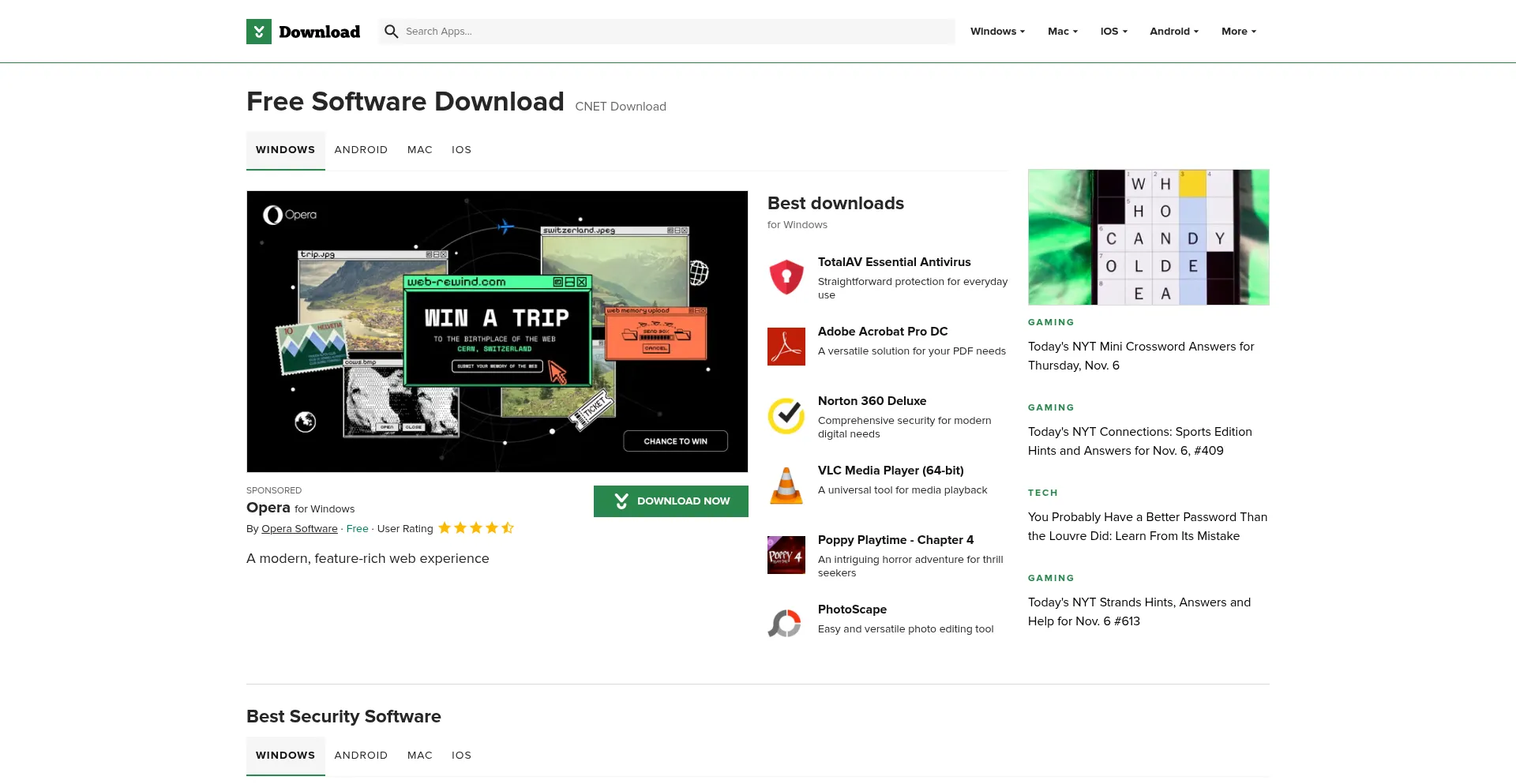The height and width of the screenshot is (784, 1516).
Task: Open the Norton 360 Deluxe checkmark icon
Action: (x=786, y=416)
